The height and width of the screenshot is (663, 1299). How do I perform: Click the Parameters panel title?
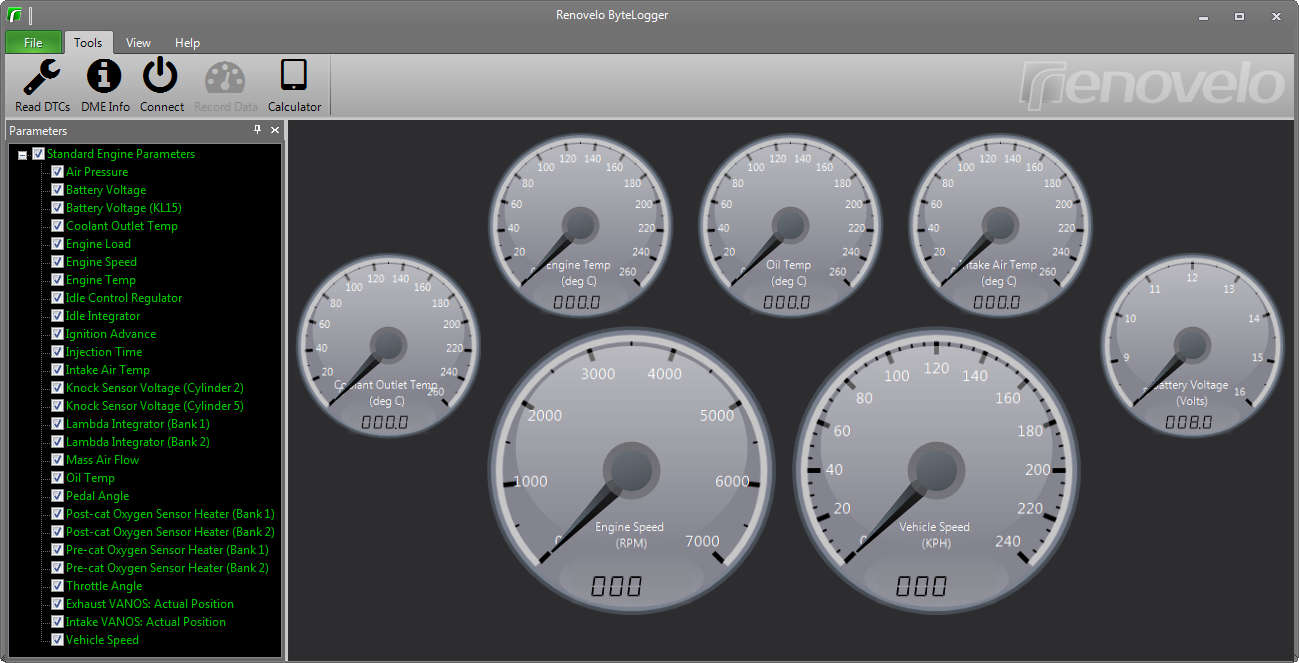coord(38,131)
